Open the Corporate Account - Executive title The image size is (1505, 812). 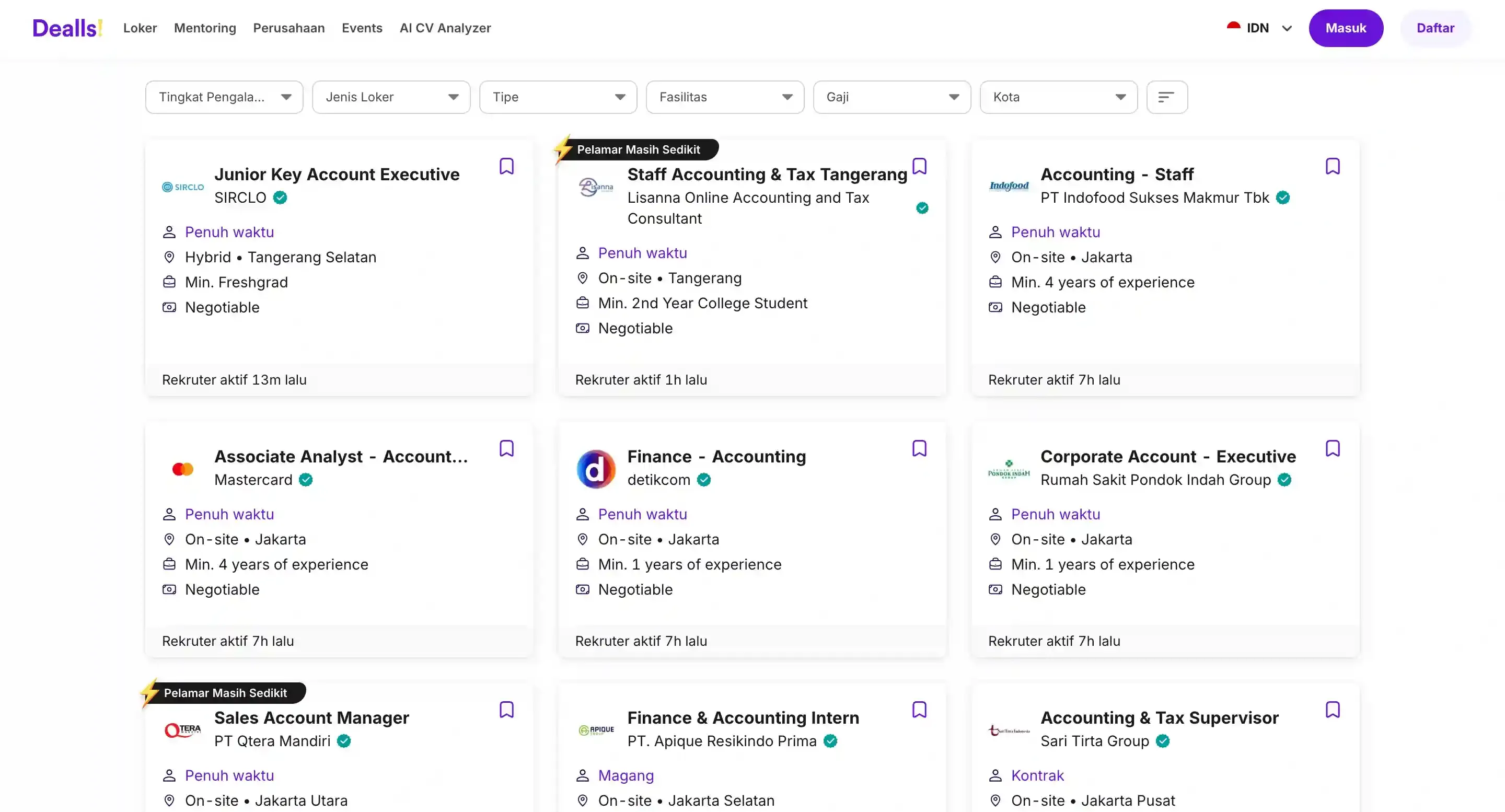(x=1168, y=456)
